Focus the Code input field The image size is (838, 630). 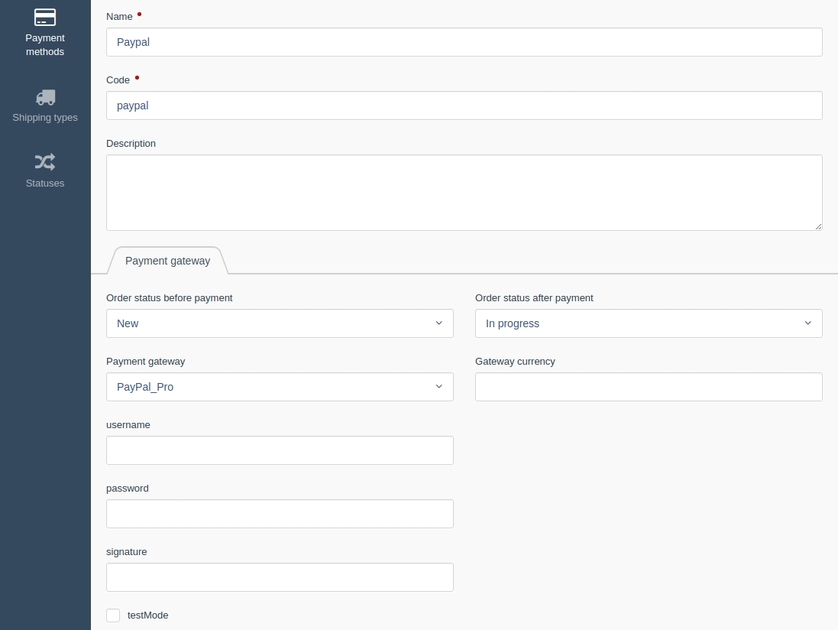click(464, 105)
